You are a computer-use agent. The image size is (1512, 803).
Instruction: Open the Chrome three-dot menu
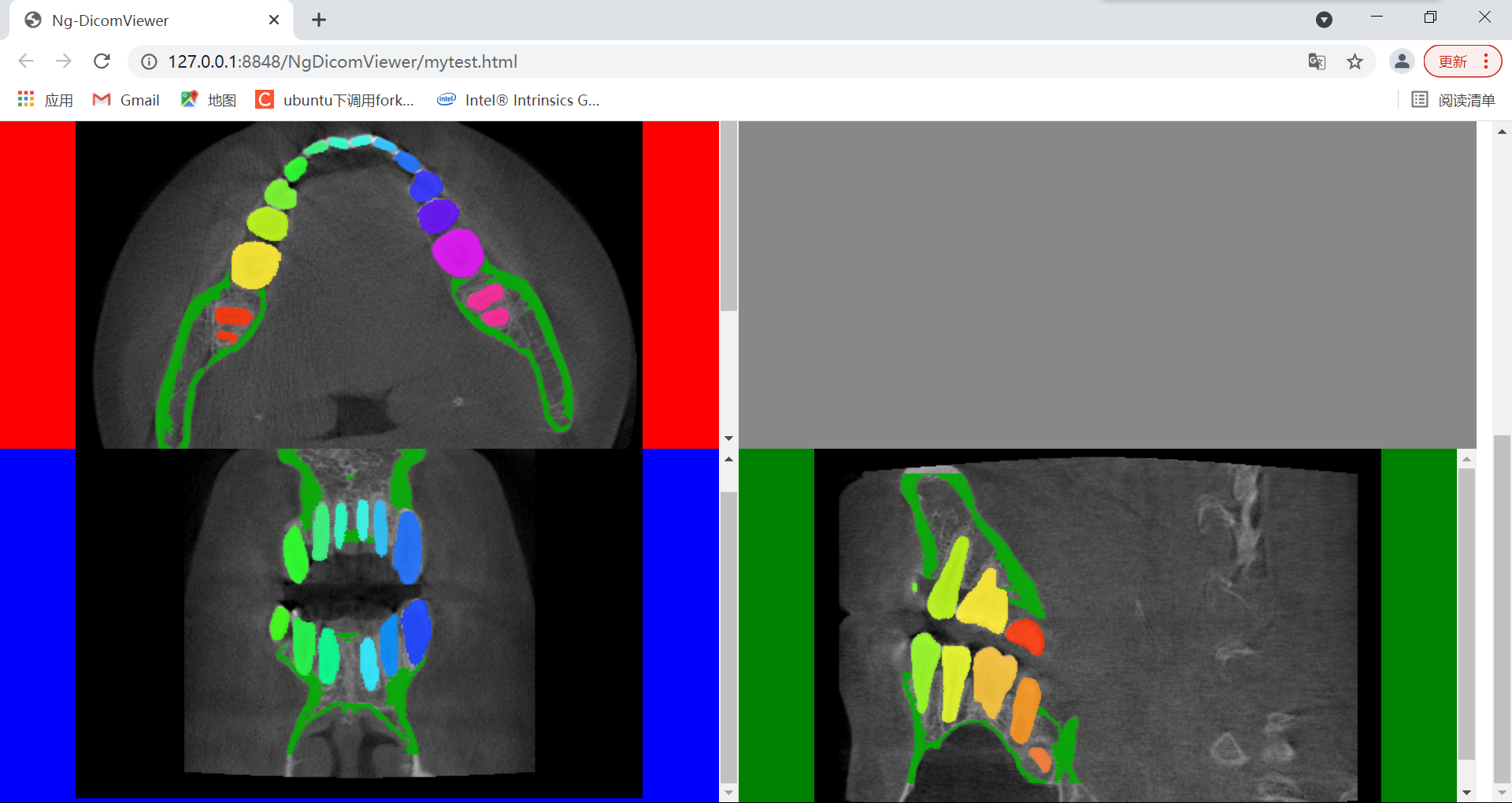point(1486,61)
